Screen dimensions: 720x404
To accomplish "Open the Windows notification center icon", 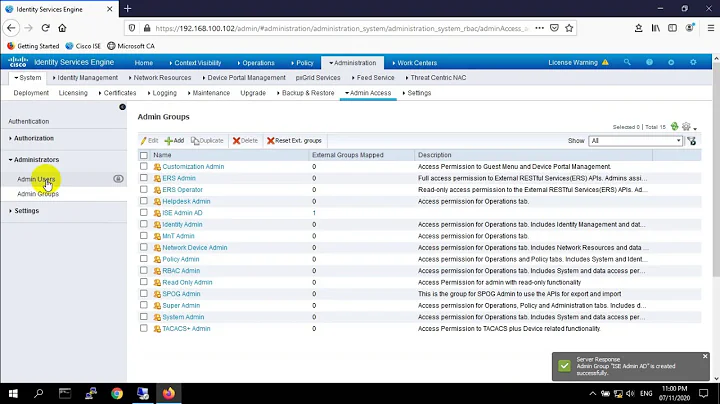I will (x=703, y=393).
